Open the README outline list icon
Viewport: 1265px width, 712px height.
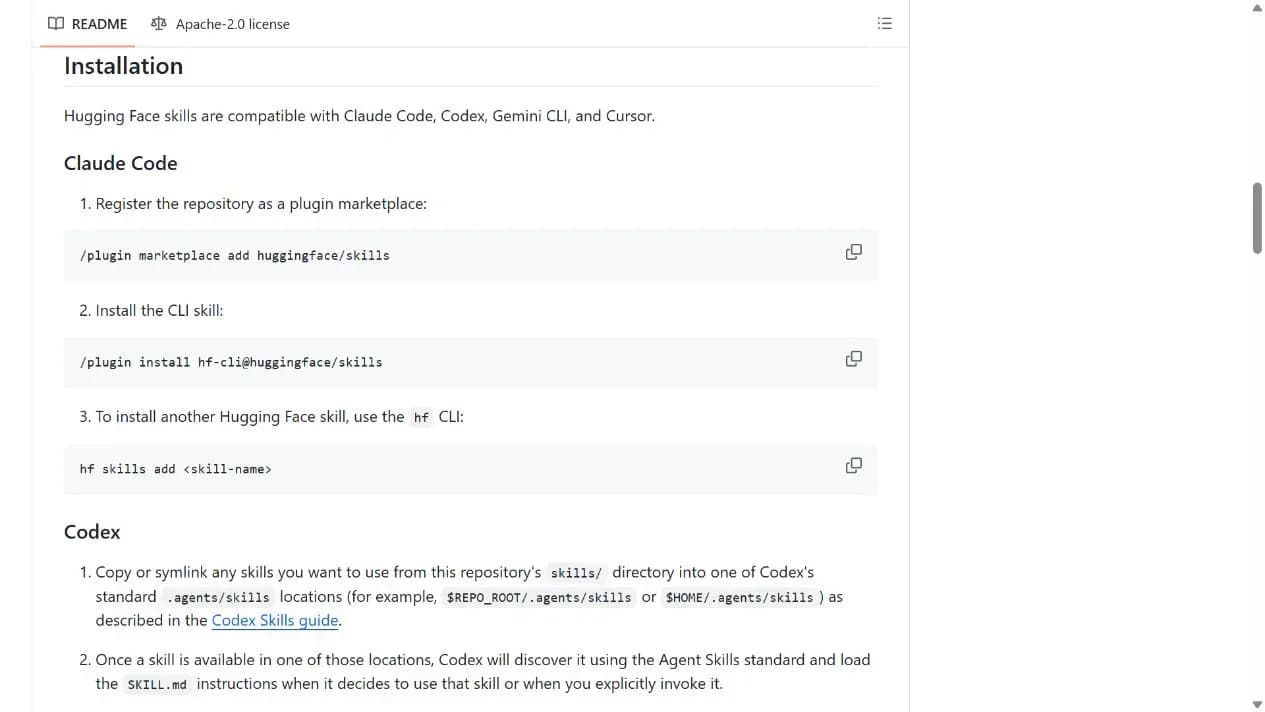tap(884, 23)
